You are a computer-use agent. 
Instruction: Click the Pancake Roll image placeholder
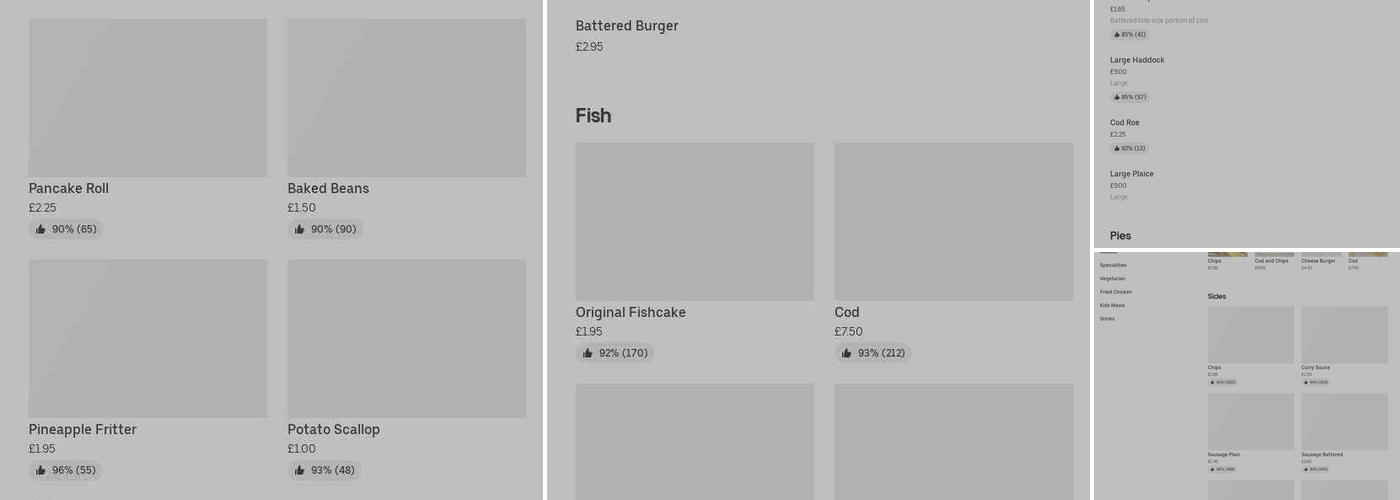tap(148, 98)
